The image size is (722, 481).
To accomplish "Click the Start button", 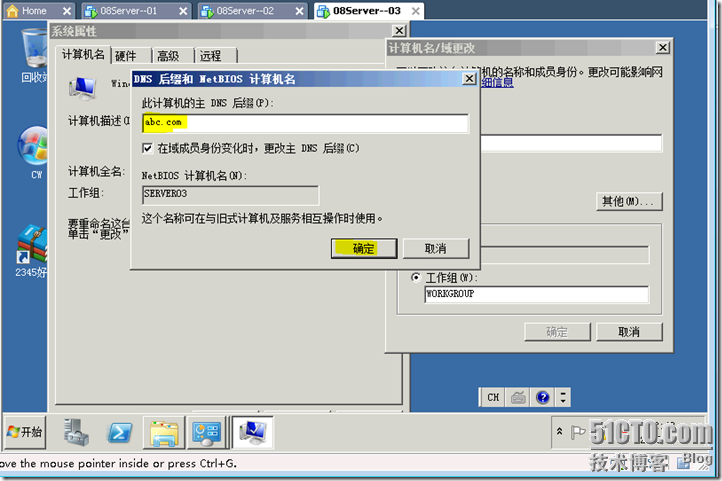I will point(25,432).
